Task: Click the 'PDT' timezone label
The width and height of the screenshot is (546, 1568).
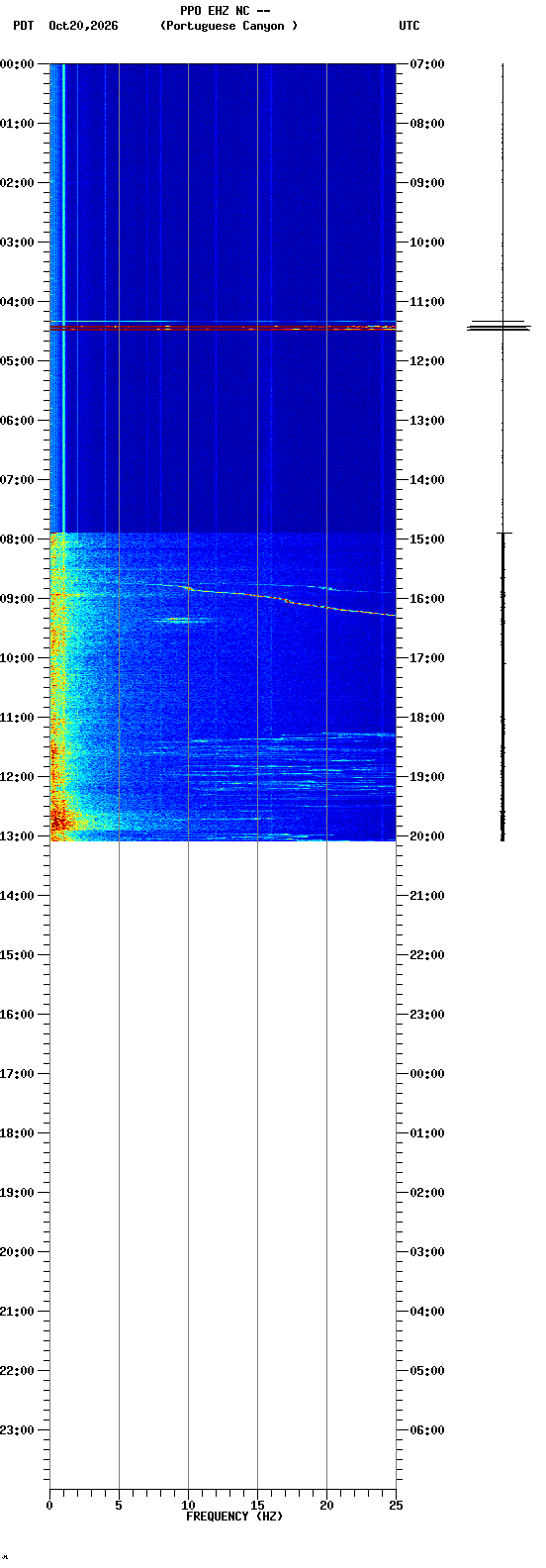Action: click(x=23, y=26)
